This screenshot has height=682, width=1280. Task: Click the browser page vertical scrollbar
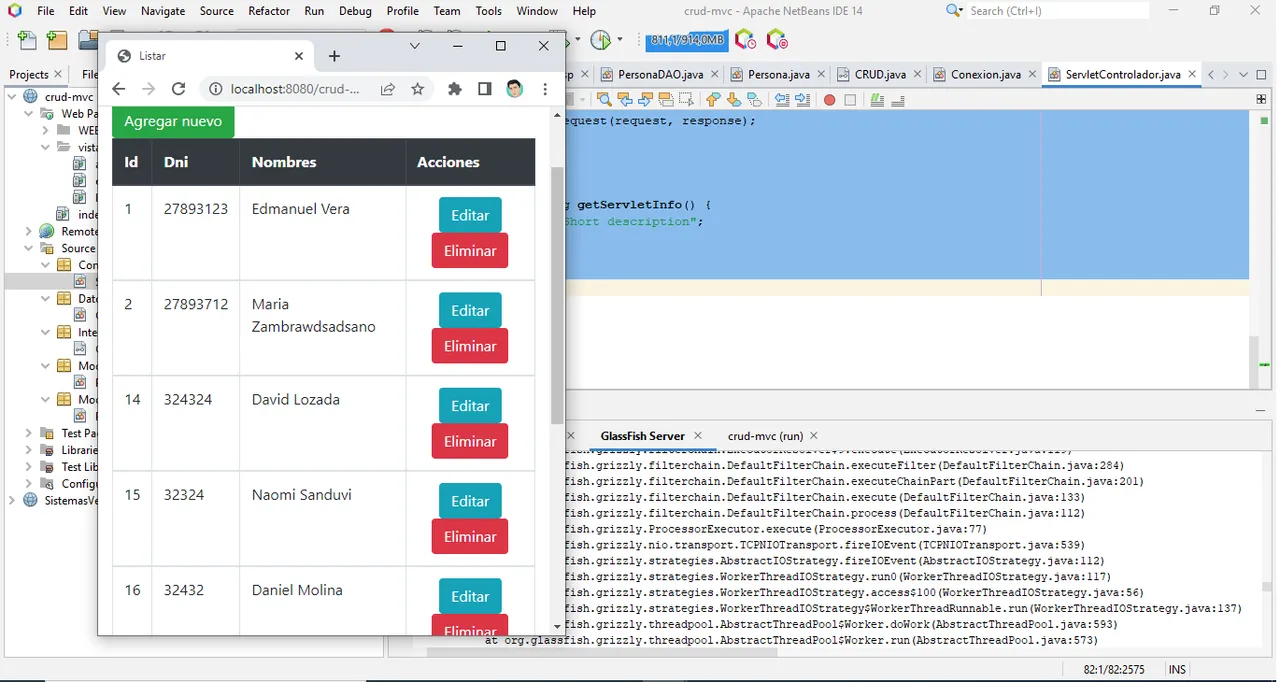point(557,296)
